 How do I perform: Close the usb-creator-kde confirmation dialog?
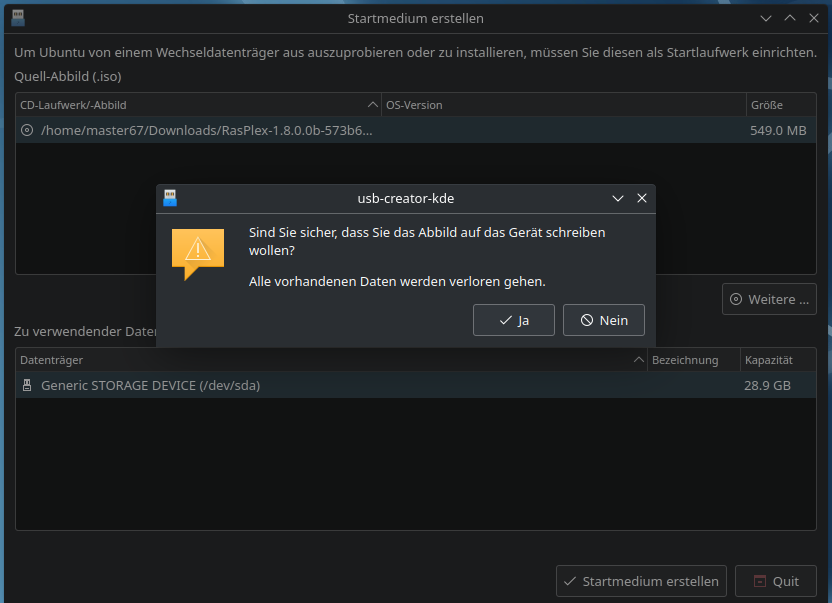[642, 198]
